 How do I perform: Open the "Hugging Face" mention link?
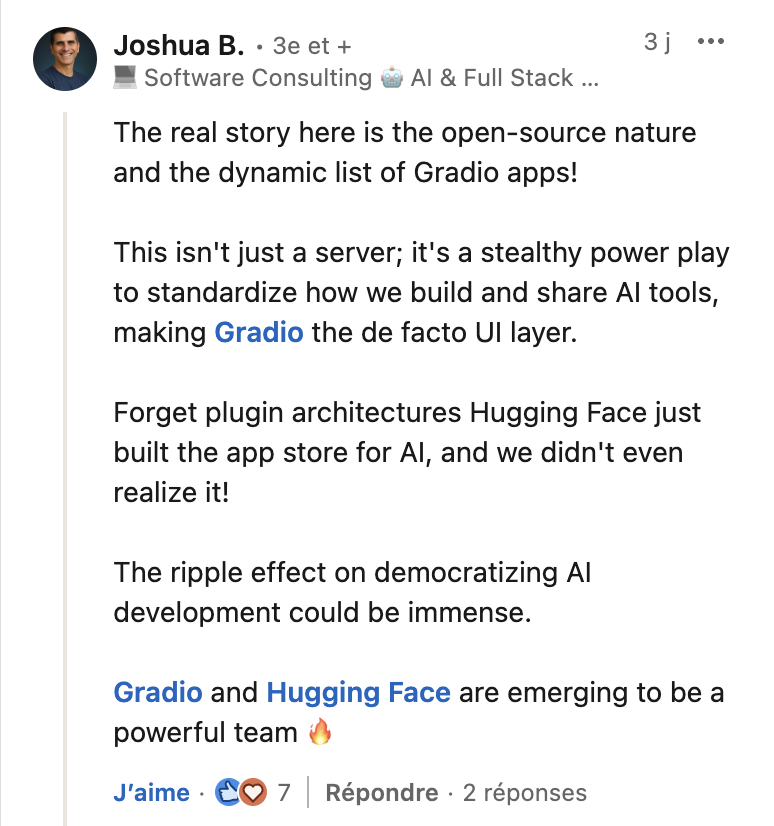point(358,692)
